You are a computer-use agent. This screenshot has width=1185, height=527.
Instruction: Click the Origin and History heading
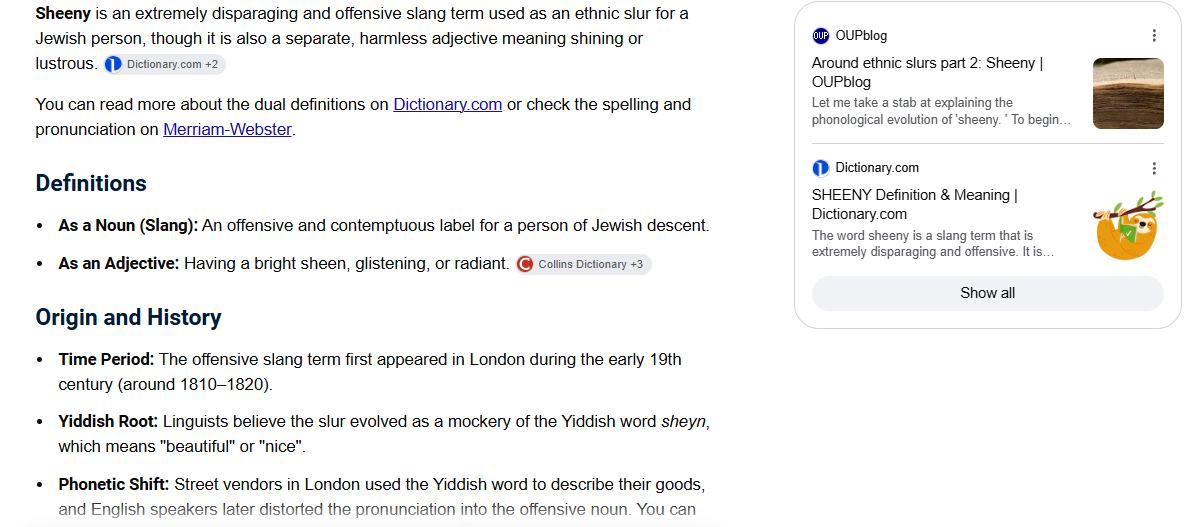128,317
